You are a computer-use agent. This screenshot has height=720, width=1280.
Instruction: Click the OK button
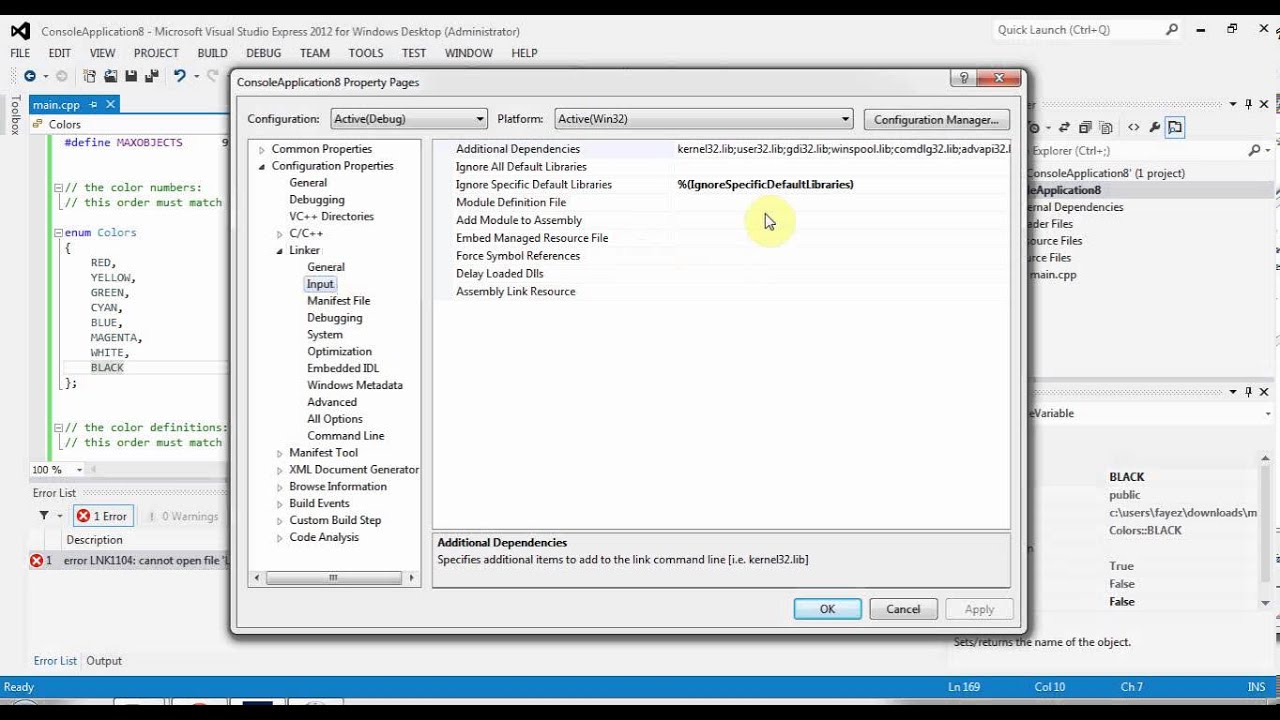[x=827, y=609]
